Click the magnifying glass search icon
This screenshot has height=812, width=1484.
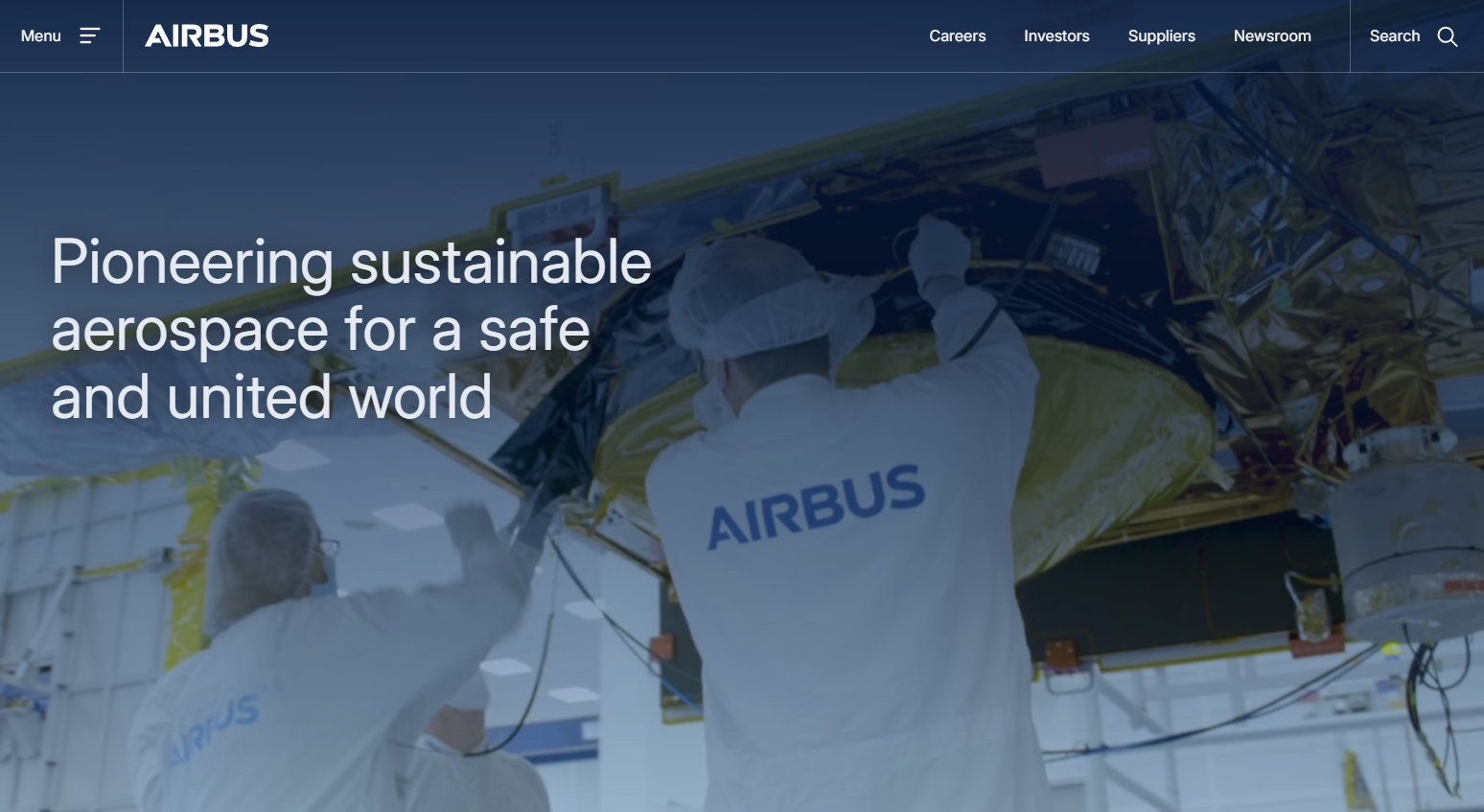(x=1448, y=36)
